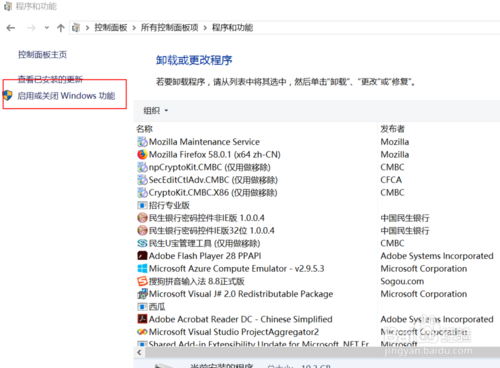Click the npCryptoKit.CMBC icon
Screen dimensions: 500x368
[142, 167]
